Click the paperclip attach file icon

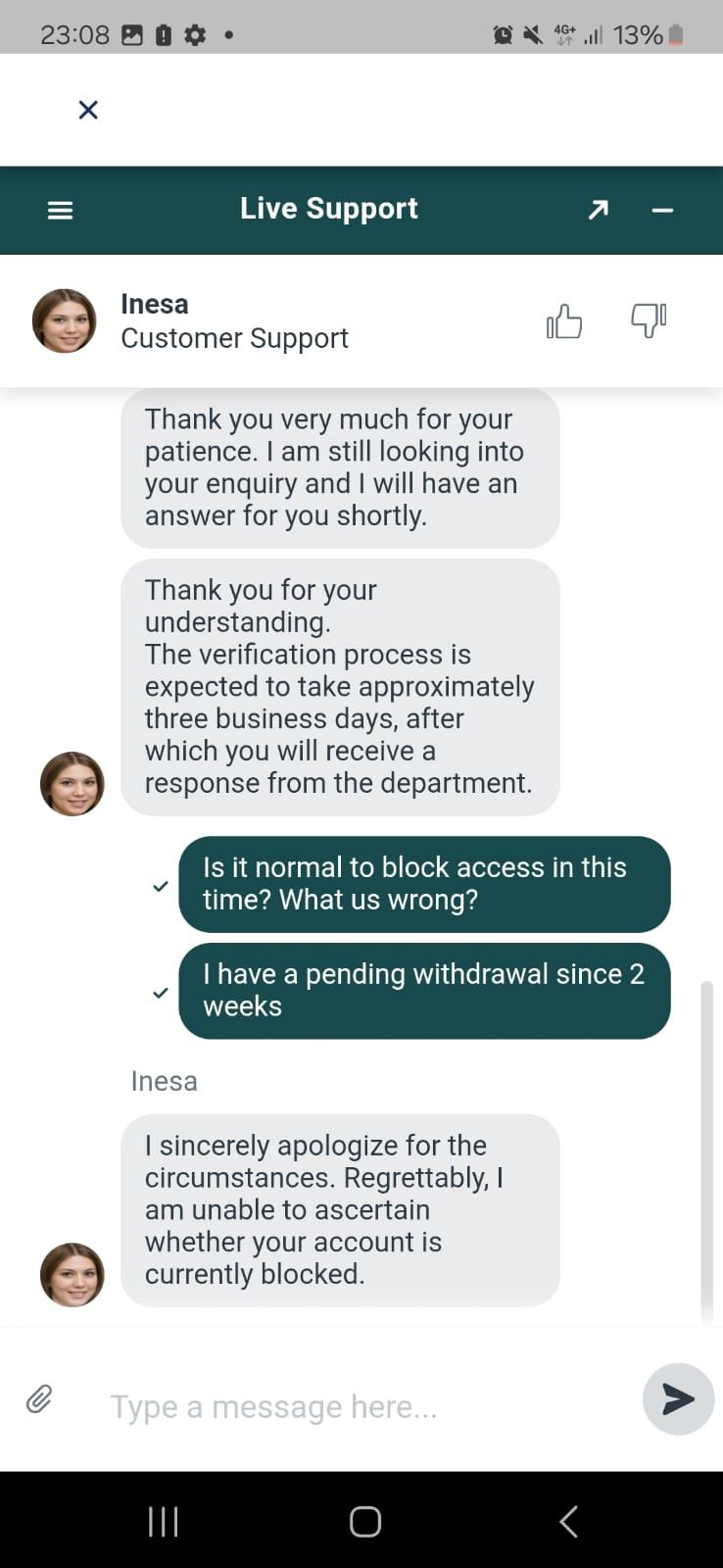click(39, 1398)
